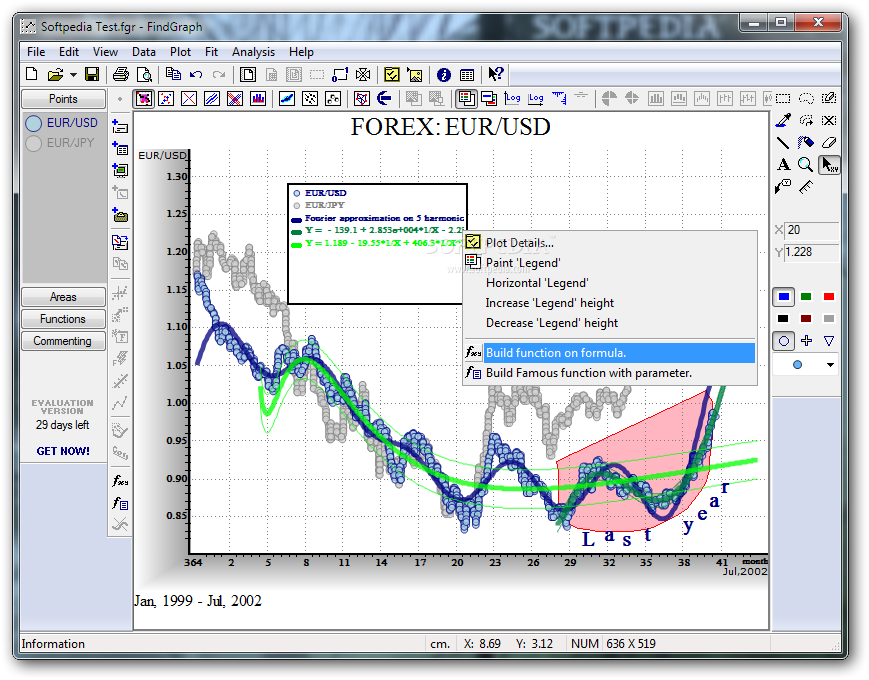Choose Paint 'Legend' context menu entry

click(x=610, y=263)
